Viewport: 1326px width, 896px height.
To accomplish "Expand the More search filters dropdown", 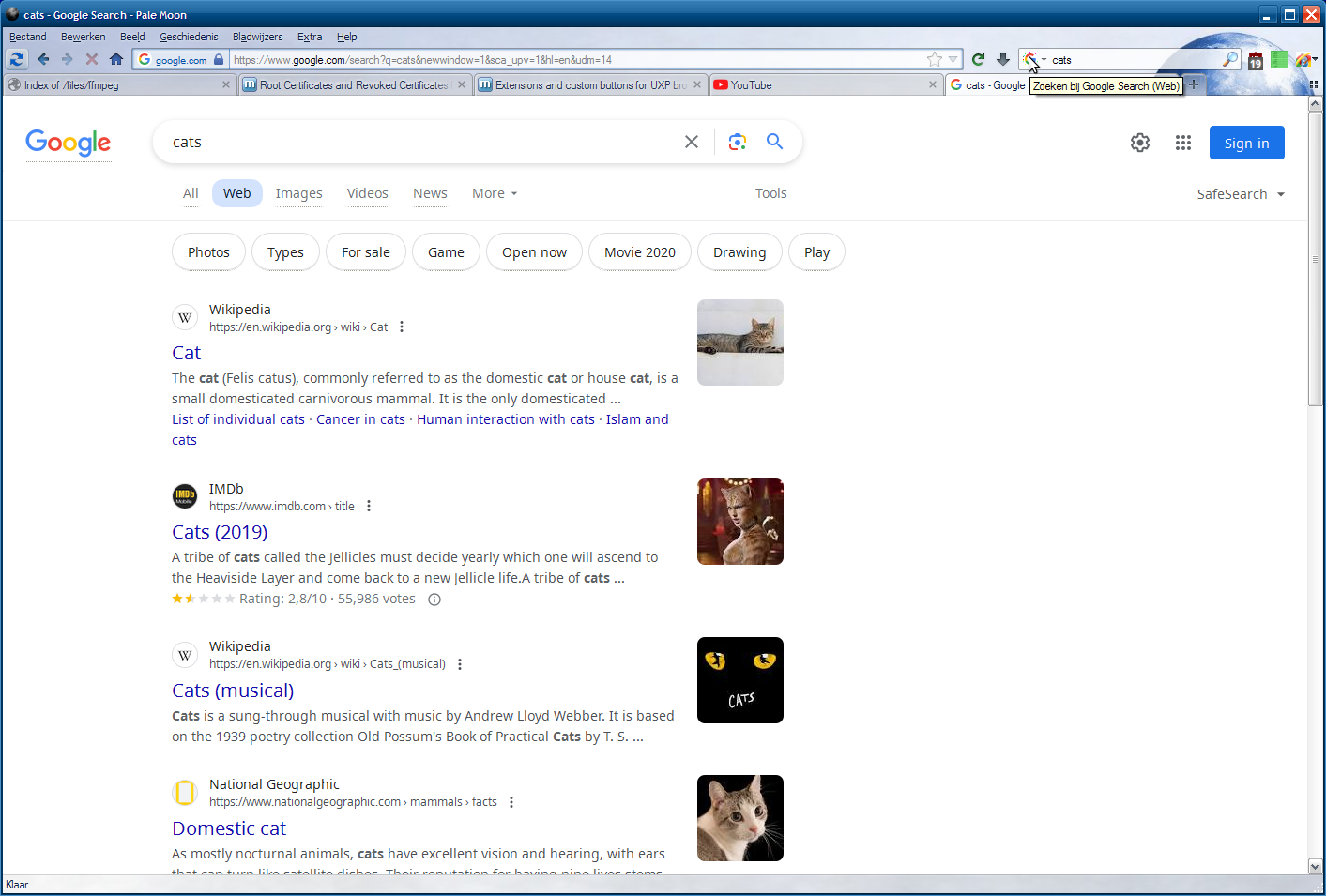I will click(495, 193).
